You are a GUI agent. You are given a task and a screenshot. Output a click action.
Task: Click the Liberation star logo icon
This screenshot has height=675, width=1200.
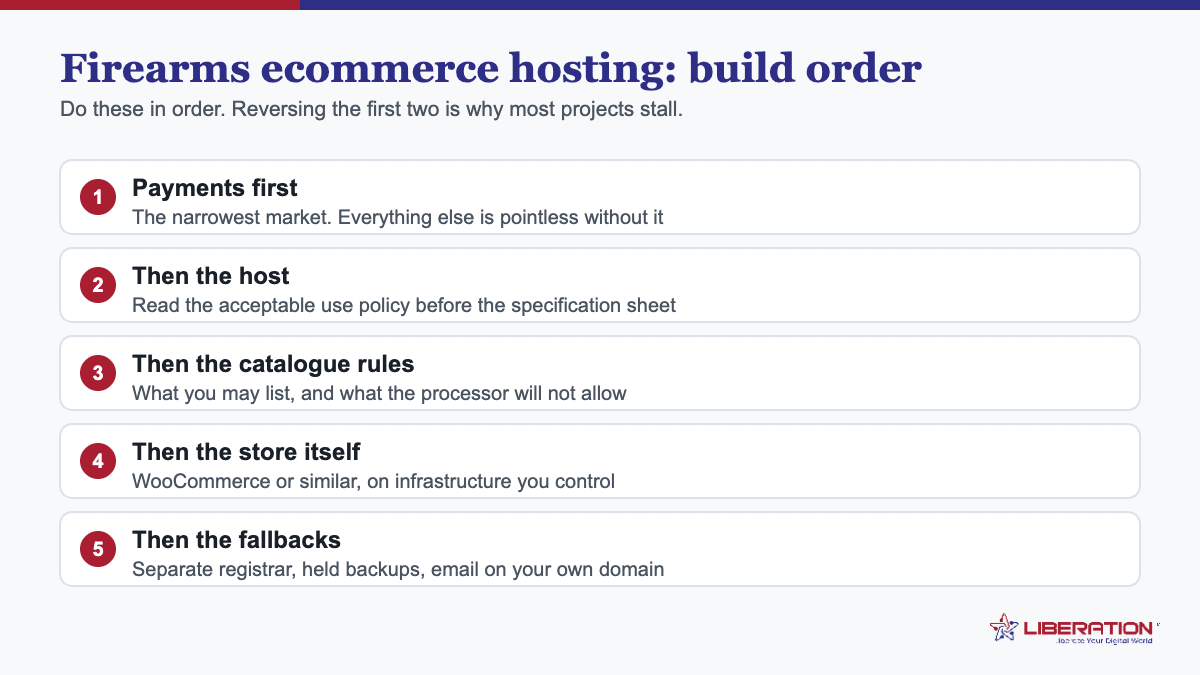tap(1004, 627)
